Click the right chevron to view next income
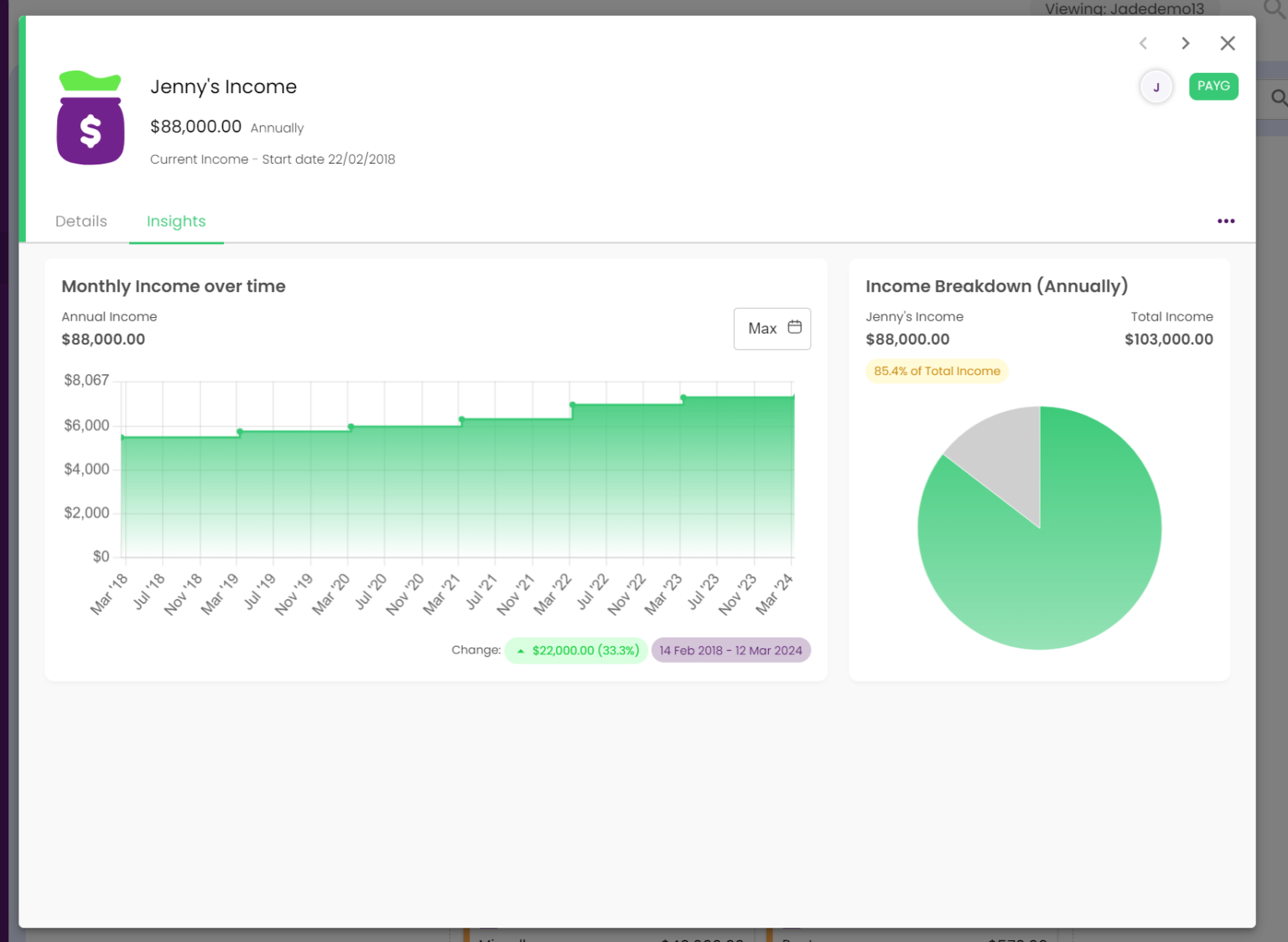Viewport: 1288px width, 942px height. coord(1185,43)
